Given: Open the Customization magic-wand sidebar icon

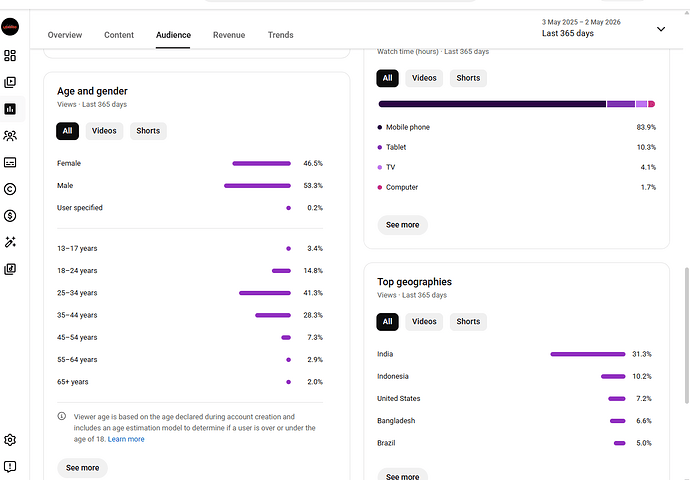Looking at the screenshot, I should (10, 242).
